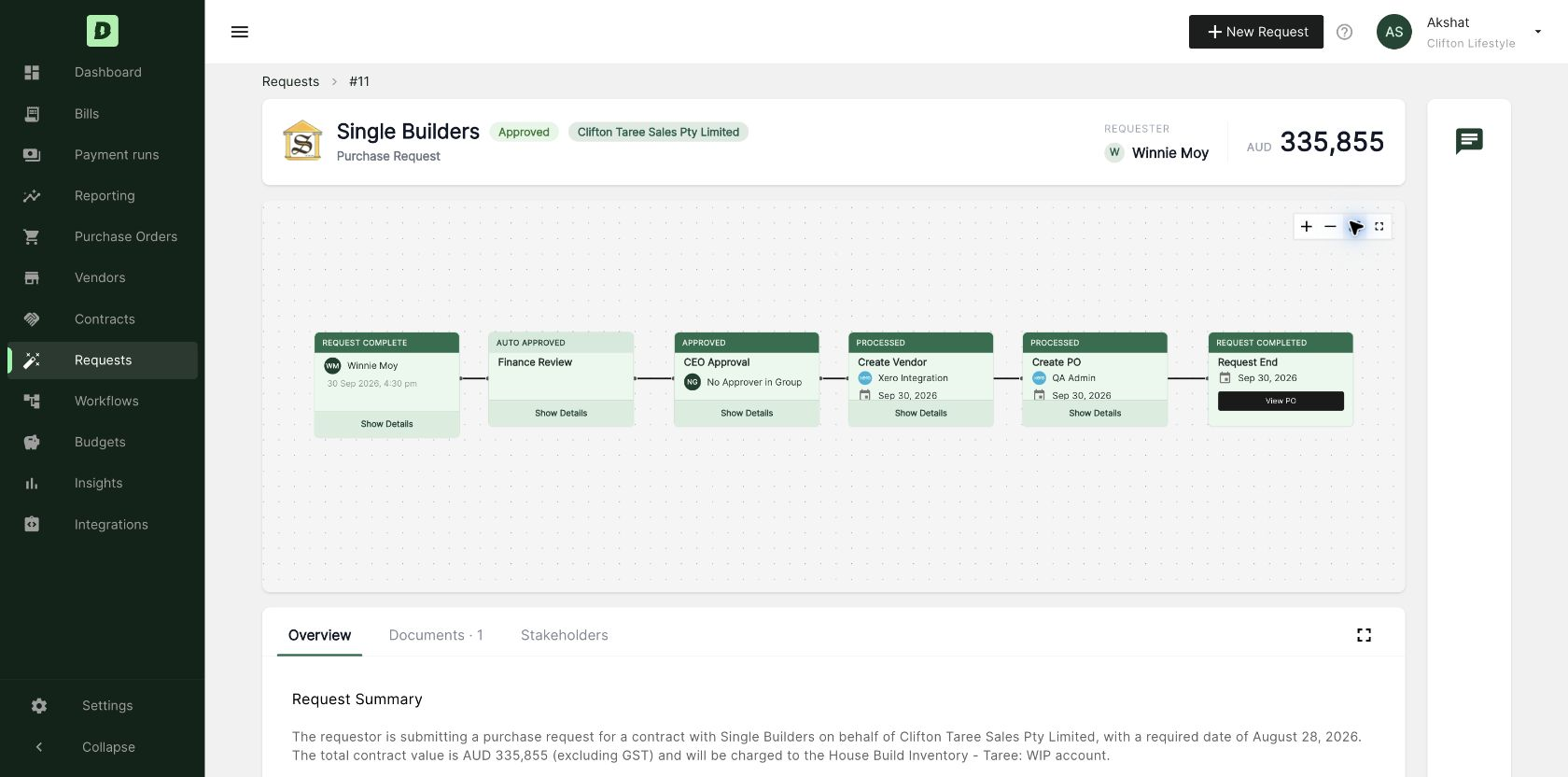Click View PO button
The height and width of the screenshot is (777, 1568).
(x=1281, y=401)
